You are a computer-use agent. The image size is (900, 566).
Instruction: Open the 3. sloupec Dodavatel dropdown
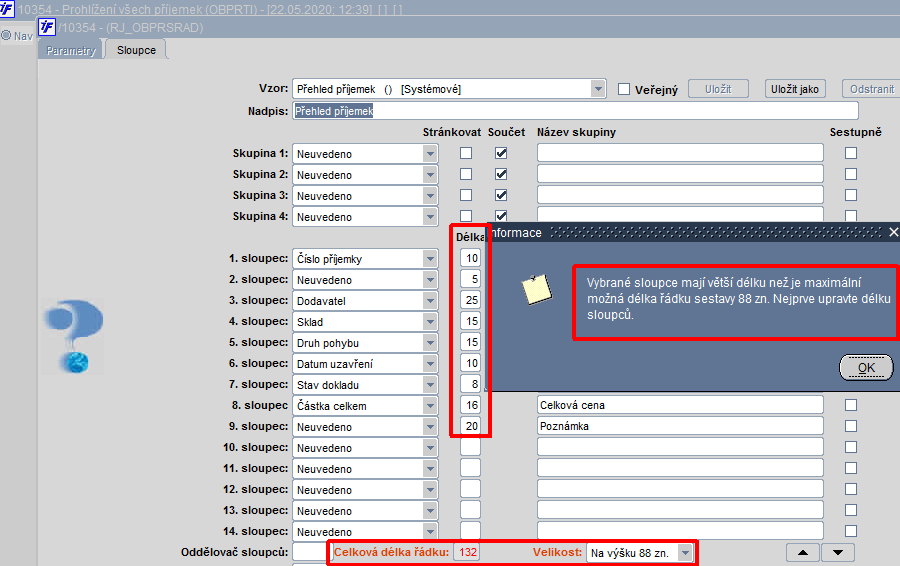coord(430,301)
